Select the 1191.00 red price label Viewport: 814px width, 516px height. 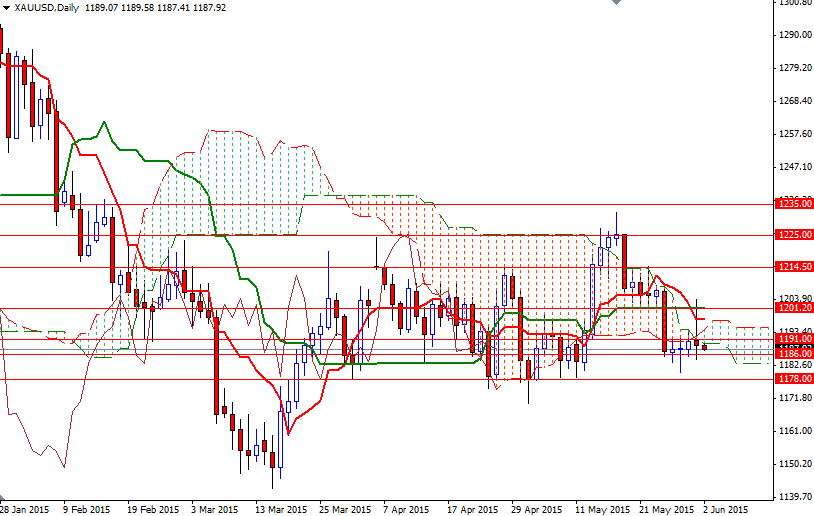(794, 339)
